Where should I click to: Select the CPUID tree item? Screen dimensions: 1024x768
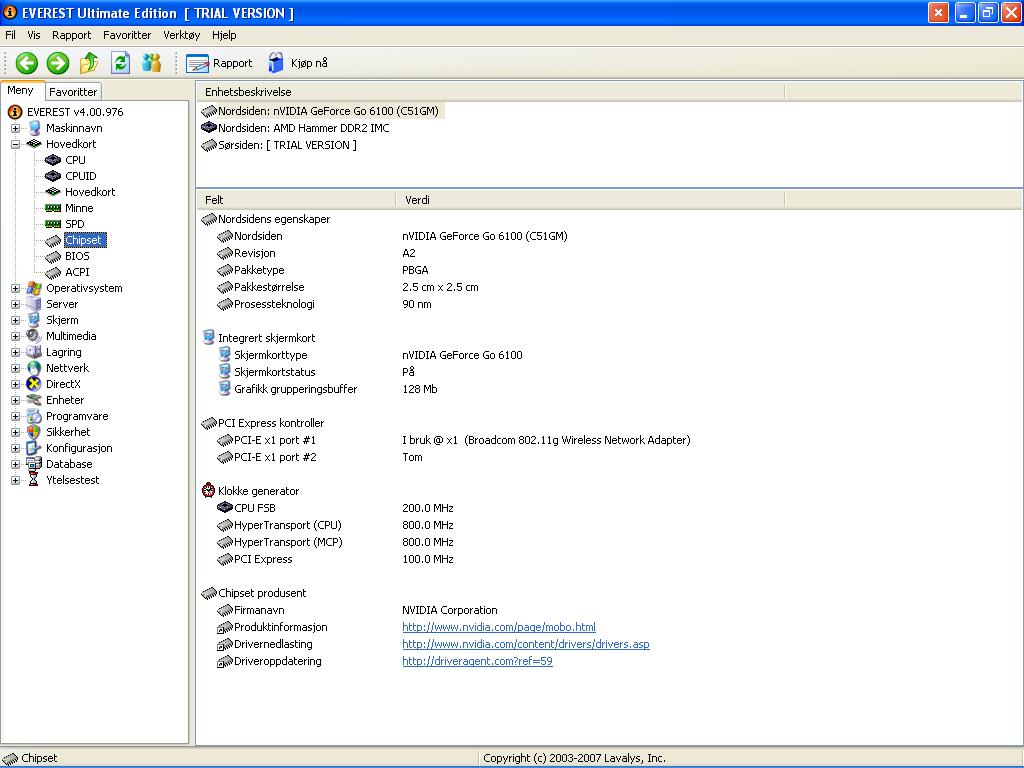point(80,176)
